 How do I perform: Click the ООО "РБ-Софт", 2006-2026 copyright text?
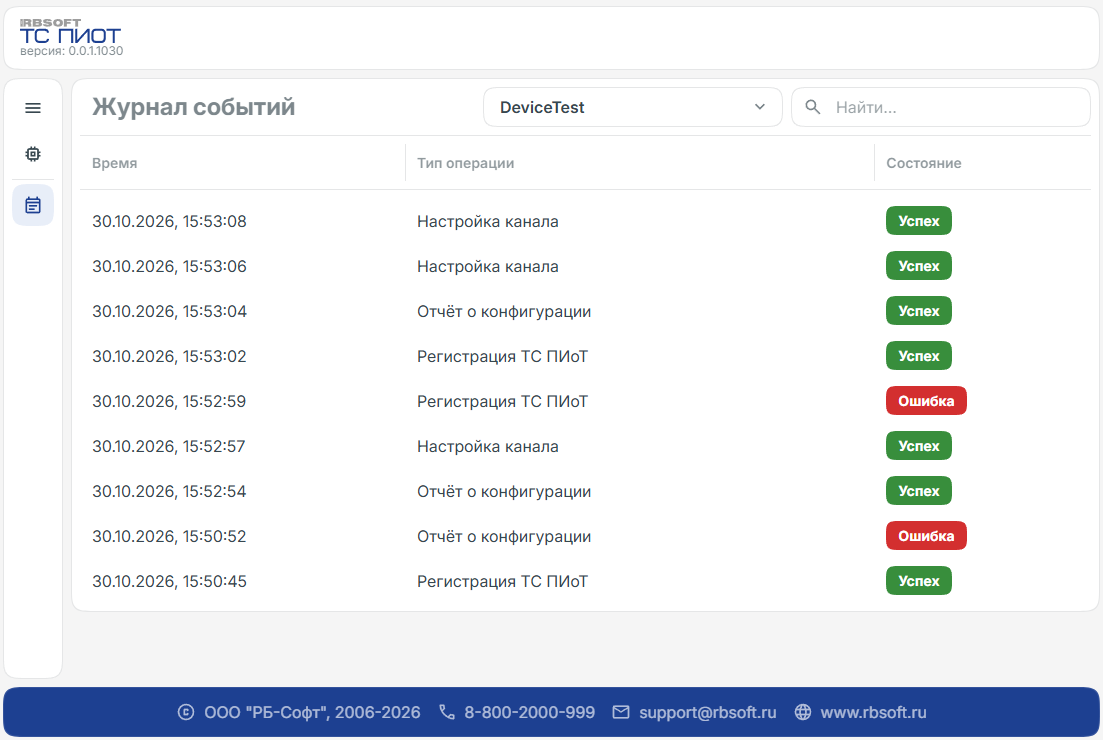[x=312, y=713]
